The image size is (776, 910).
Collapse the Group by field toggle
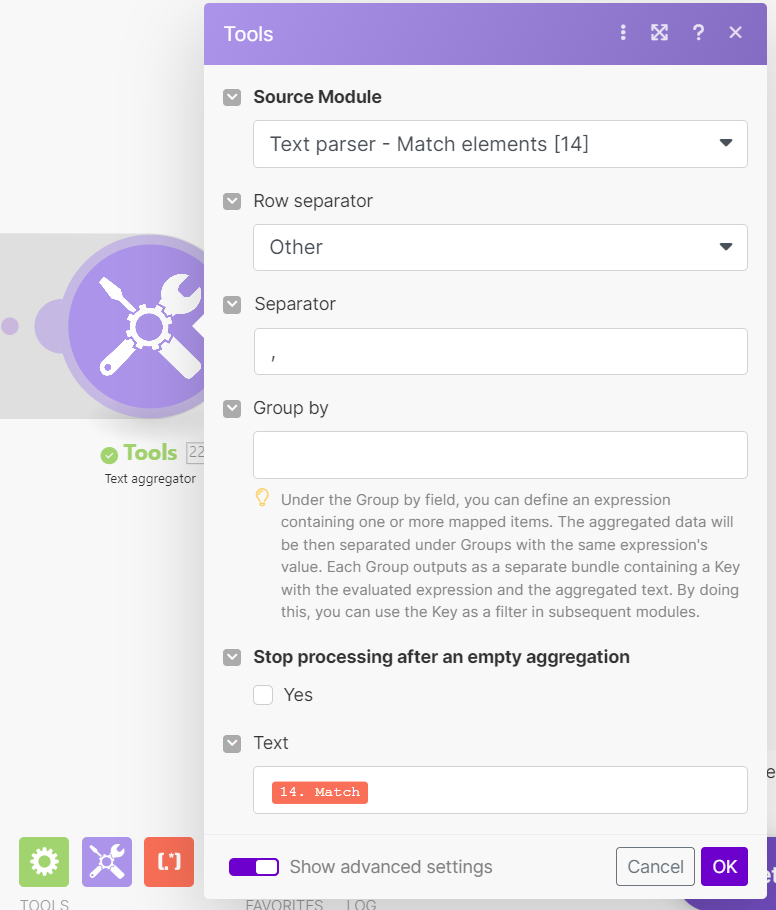[232, 408]
